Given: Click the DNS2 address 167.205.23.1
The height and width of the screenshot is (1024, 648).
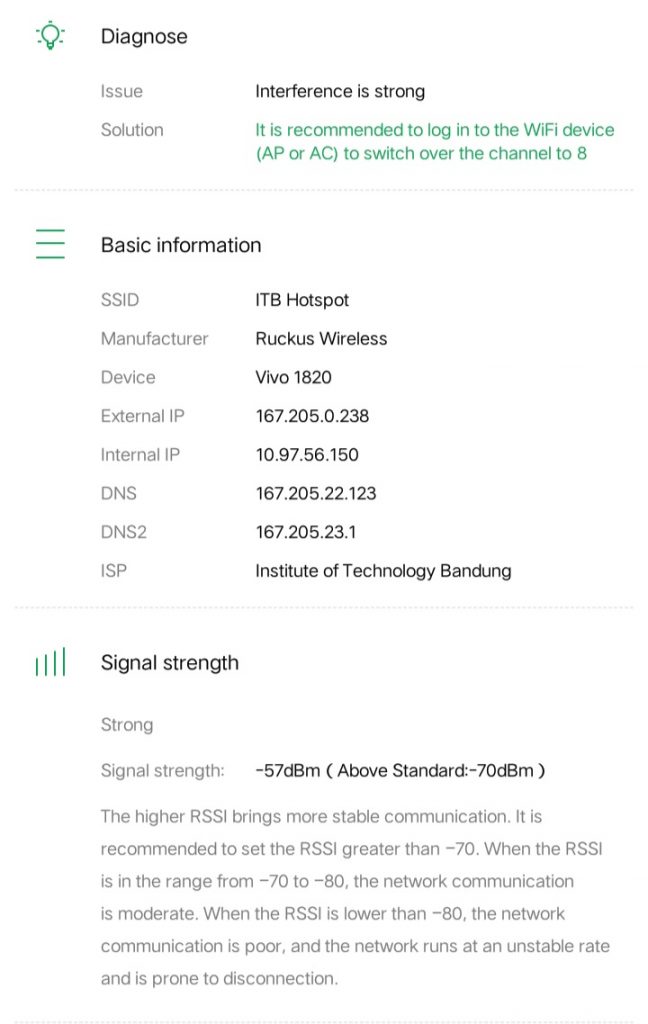Looking at the screenshot, I should (x=305, y=533).
